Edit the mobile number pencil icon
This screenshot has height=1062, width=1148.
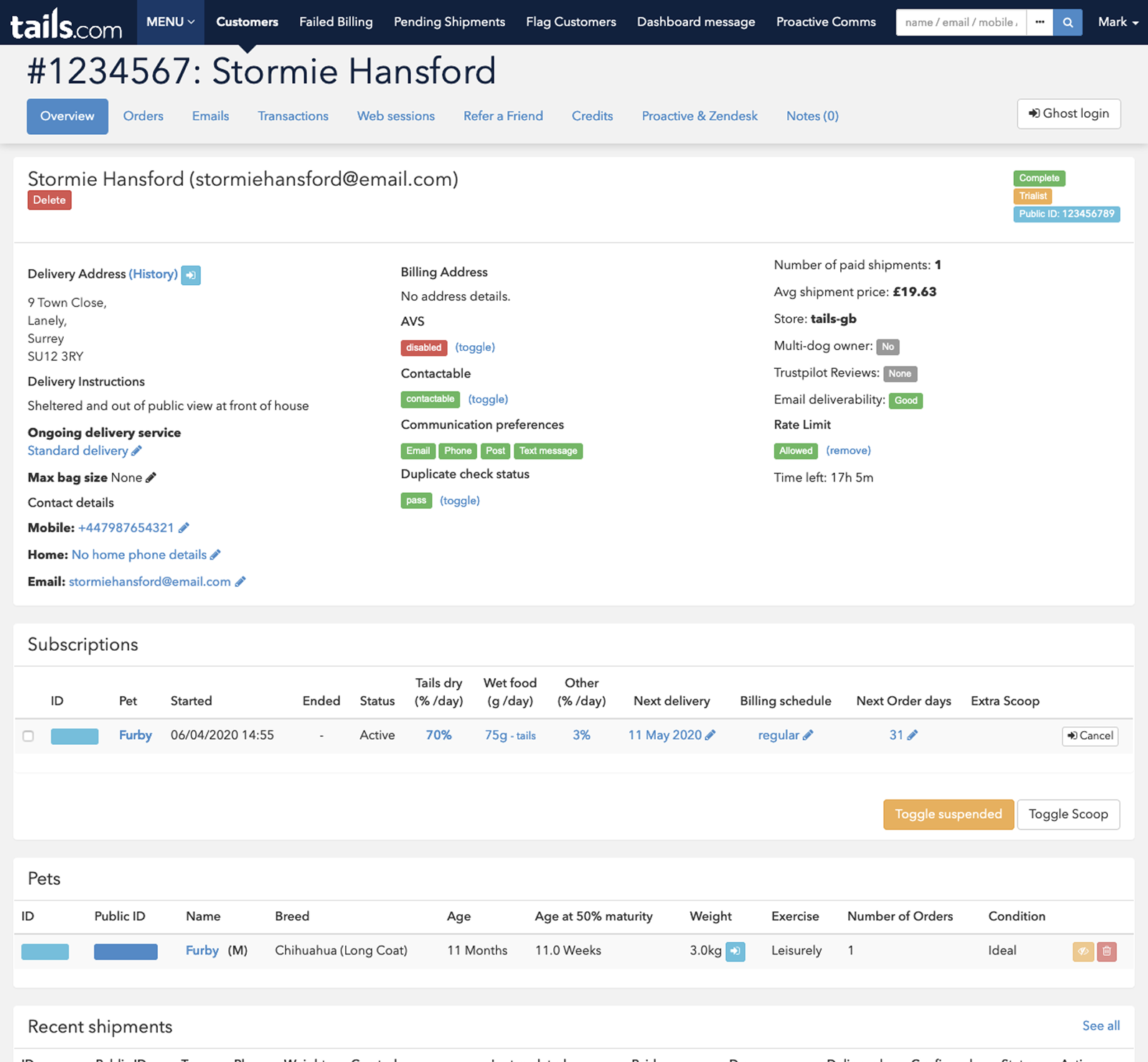pos(184,528)
